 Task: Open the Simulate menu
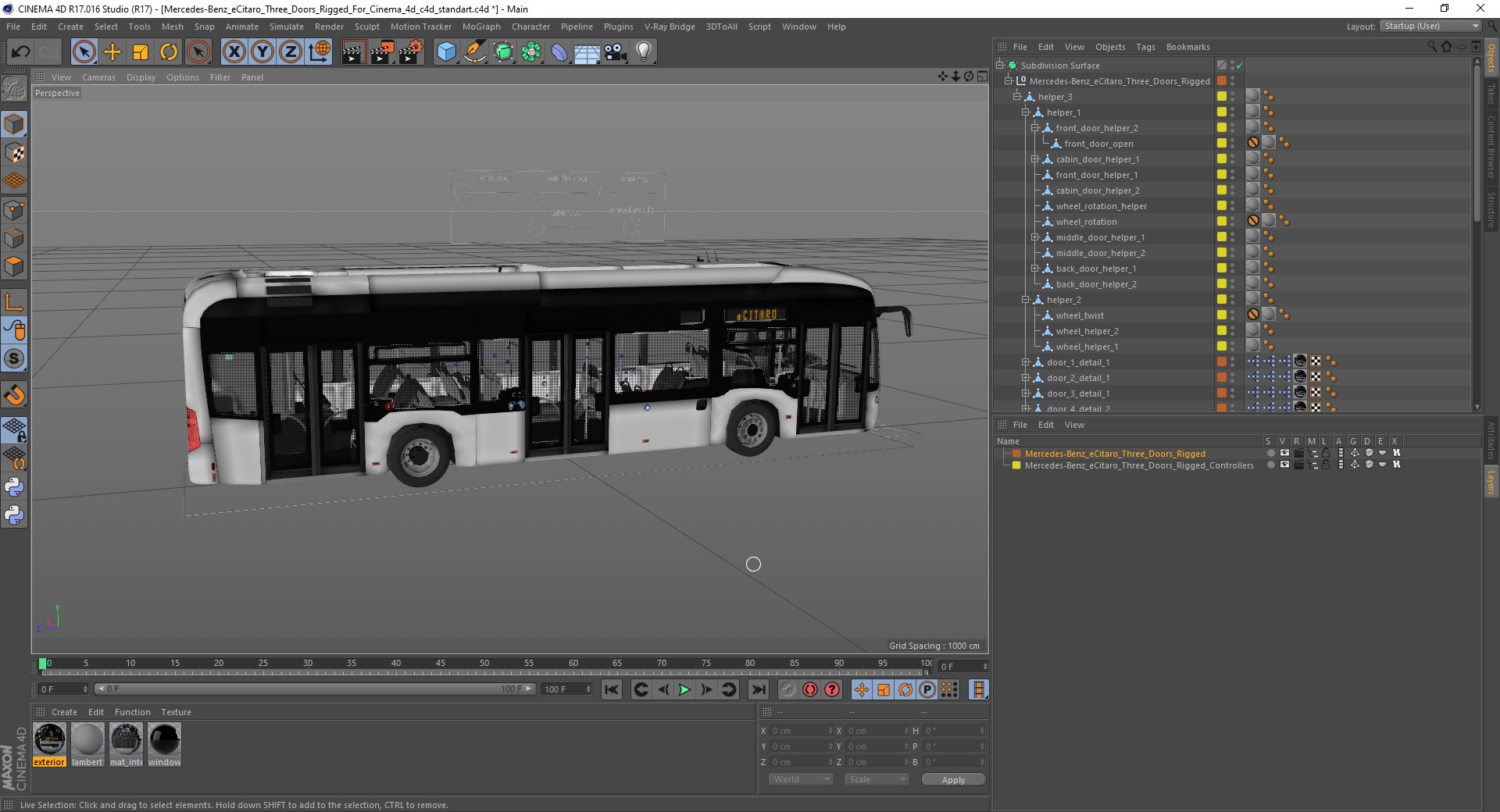tap(286, 27)
